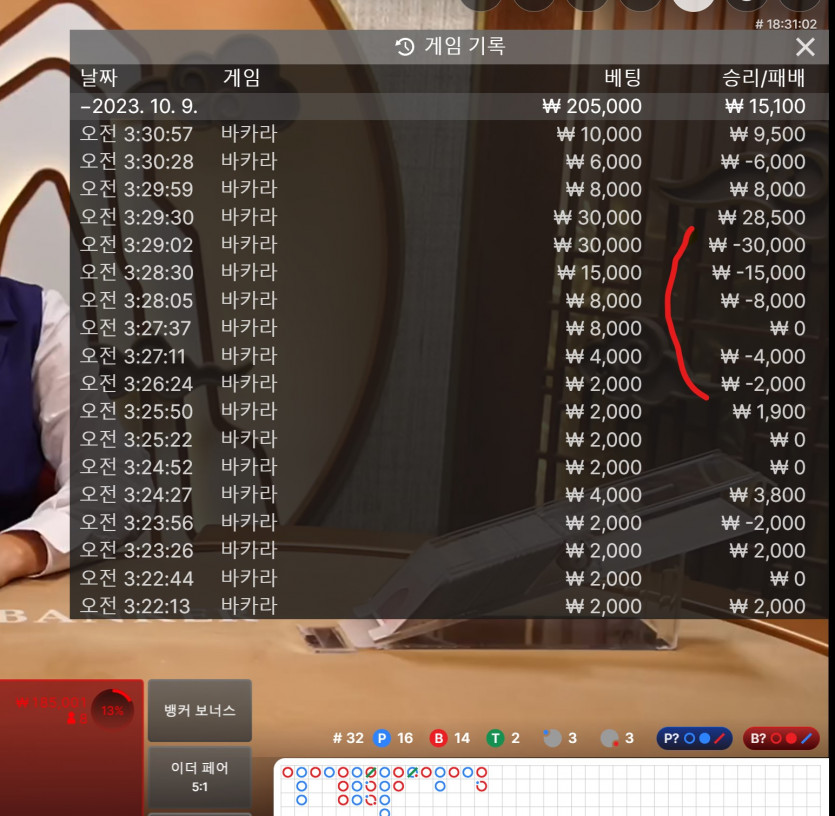The image size is (835, 816).
Task: Click the B? banker prediction indicator
Action: [781, 738]
